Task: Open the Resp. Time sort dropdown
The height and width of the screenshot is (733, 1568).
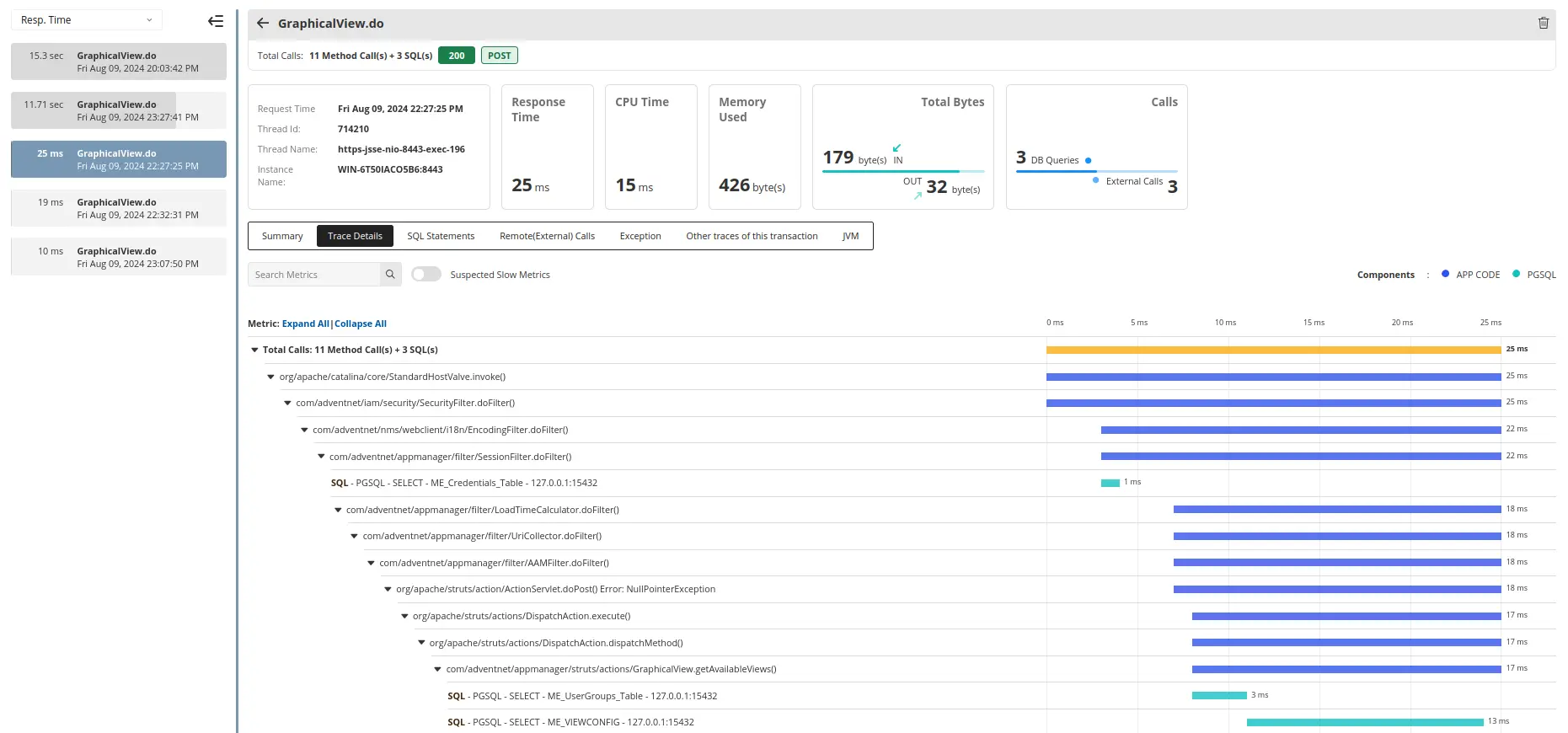Action: (86, 20)
